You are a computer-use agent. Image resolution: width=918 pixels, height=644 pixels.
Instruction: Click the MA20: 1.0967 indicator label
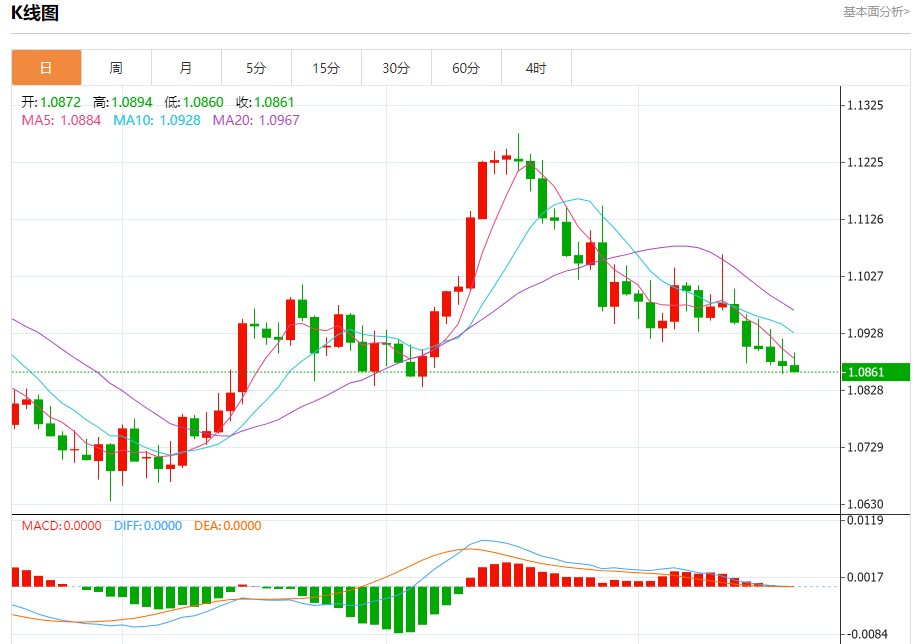[256, 120]
